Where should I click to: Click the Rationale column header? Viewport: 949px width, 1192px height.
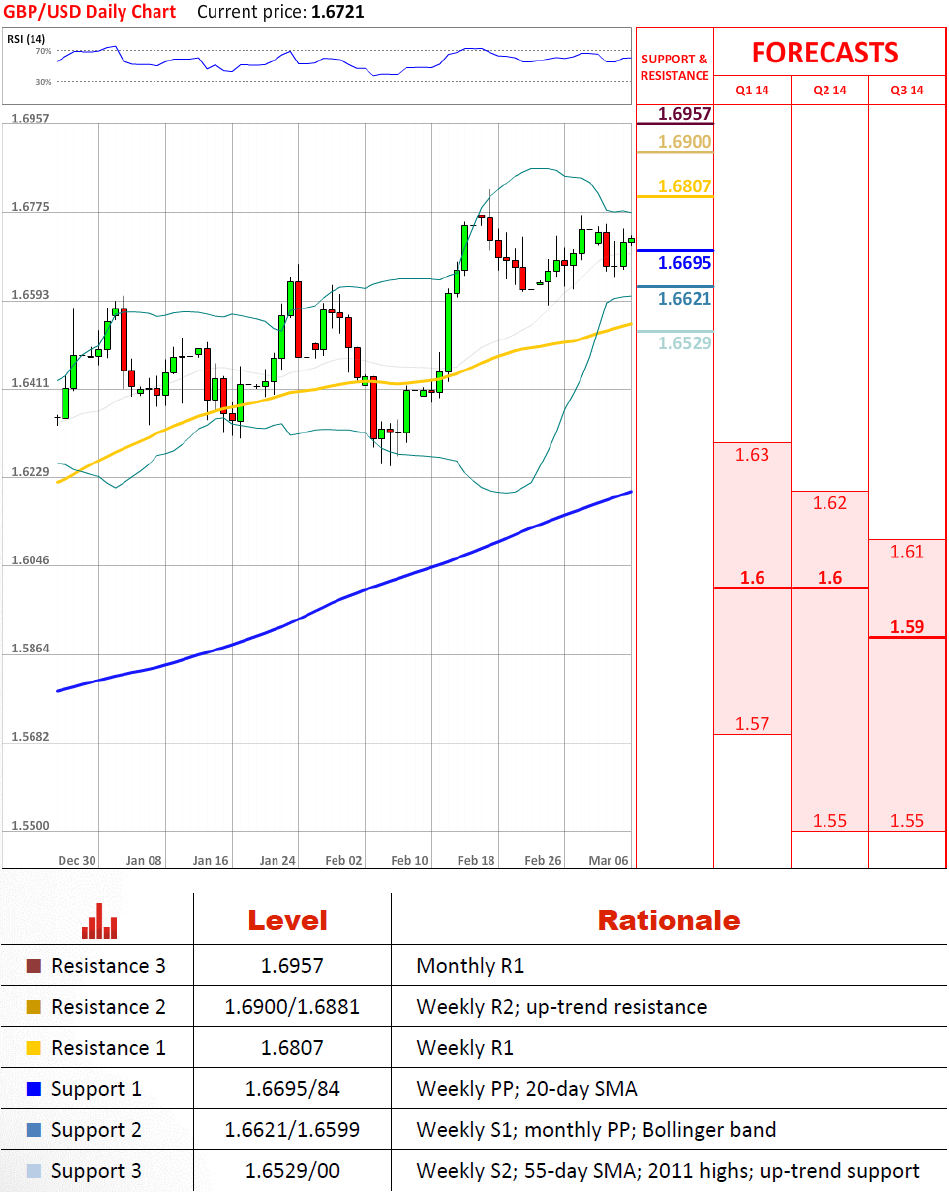point(668,920)
